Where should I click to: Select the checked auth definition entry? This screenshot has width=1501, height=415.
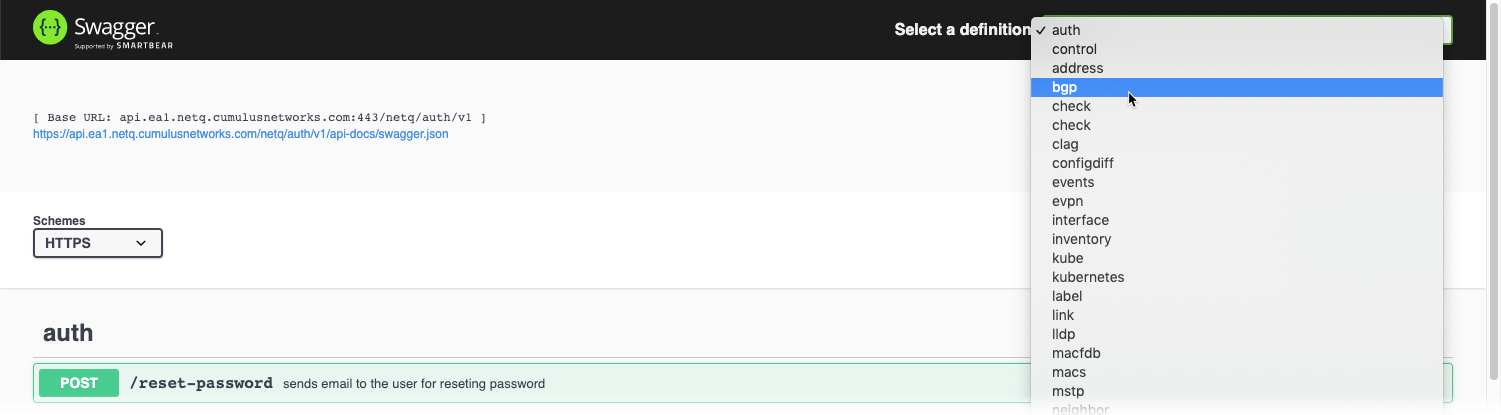(x=1066, y=31)
